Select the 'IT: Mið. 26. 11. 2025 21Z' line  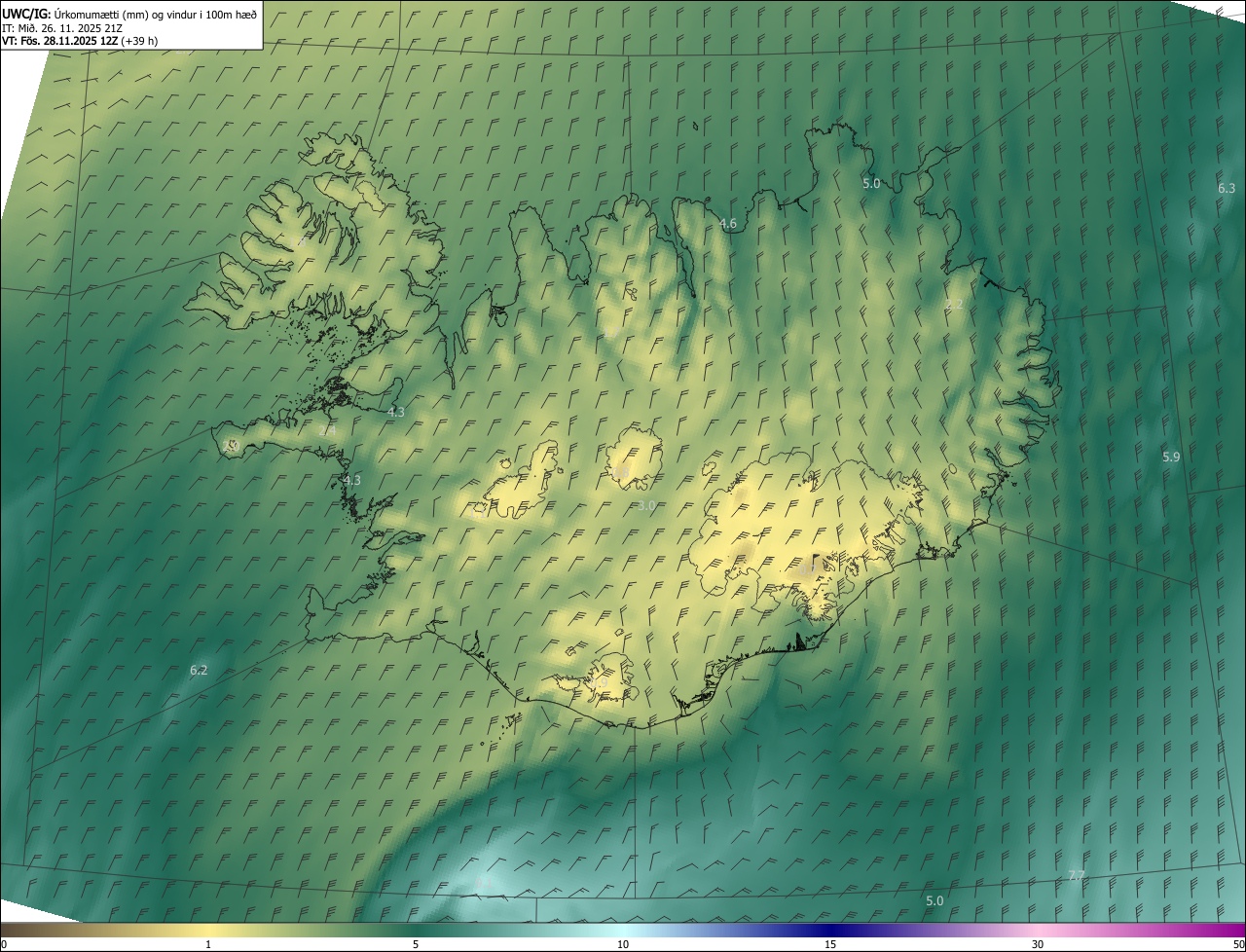61,27
